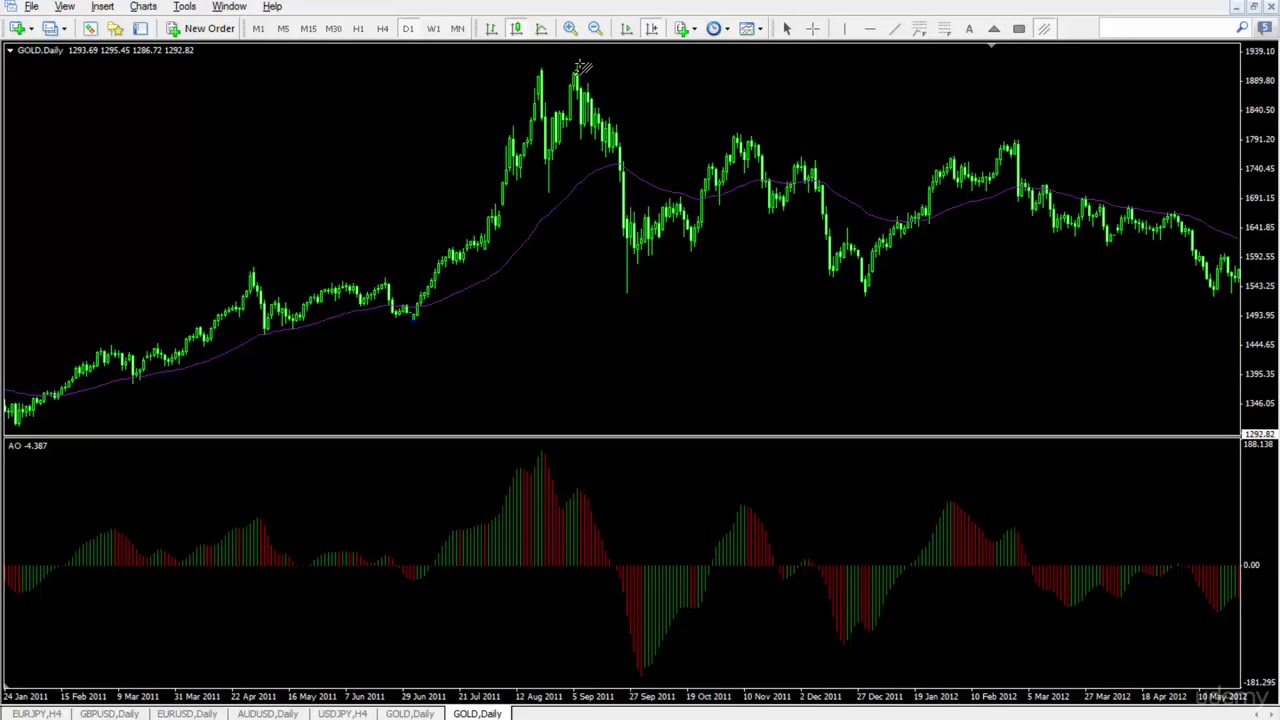Toggle the Terminal window icon

coord(140,29)
